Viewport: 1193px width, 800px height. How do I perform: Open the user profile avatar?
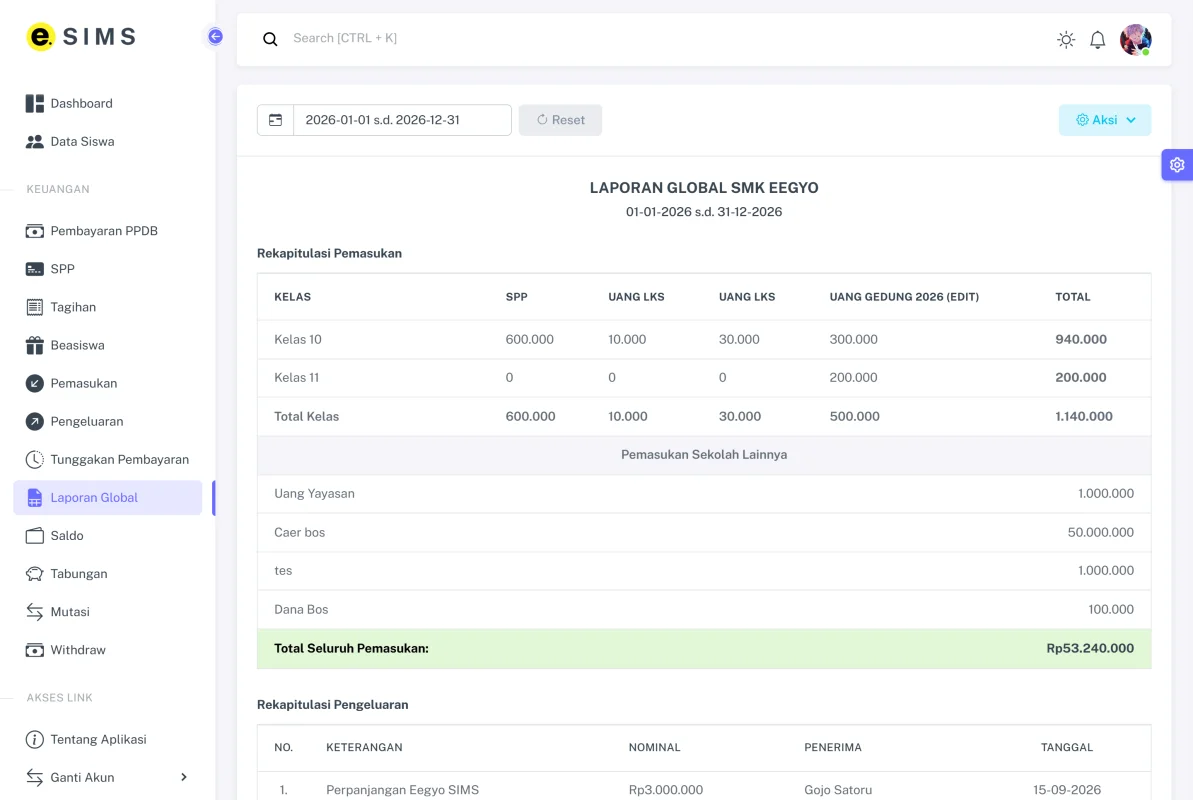click(x=1135, y=40)
